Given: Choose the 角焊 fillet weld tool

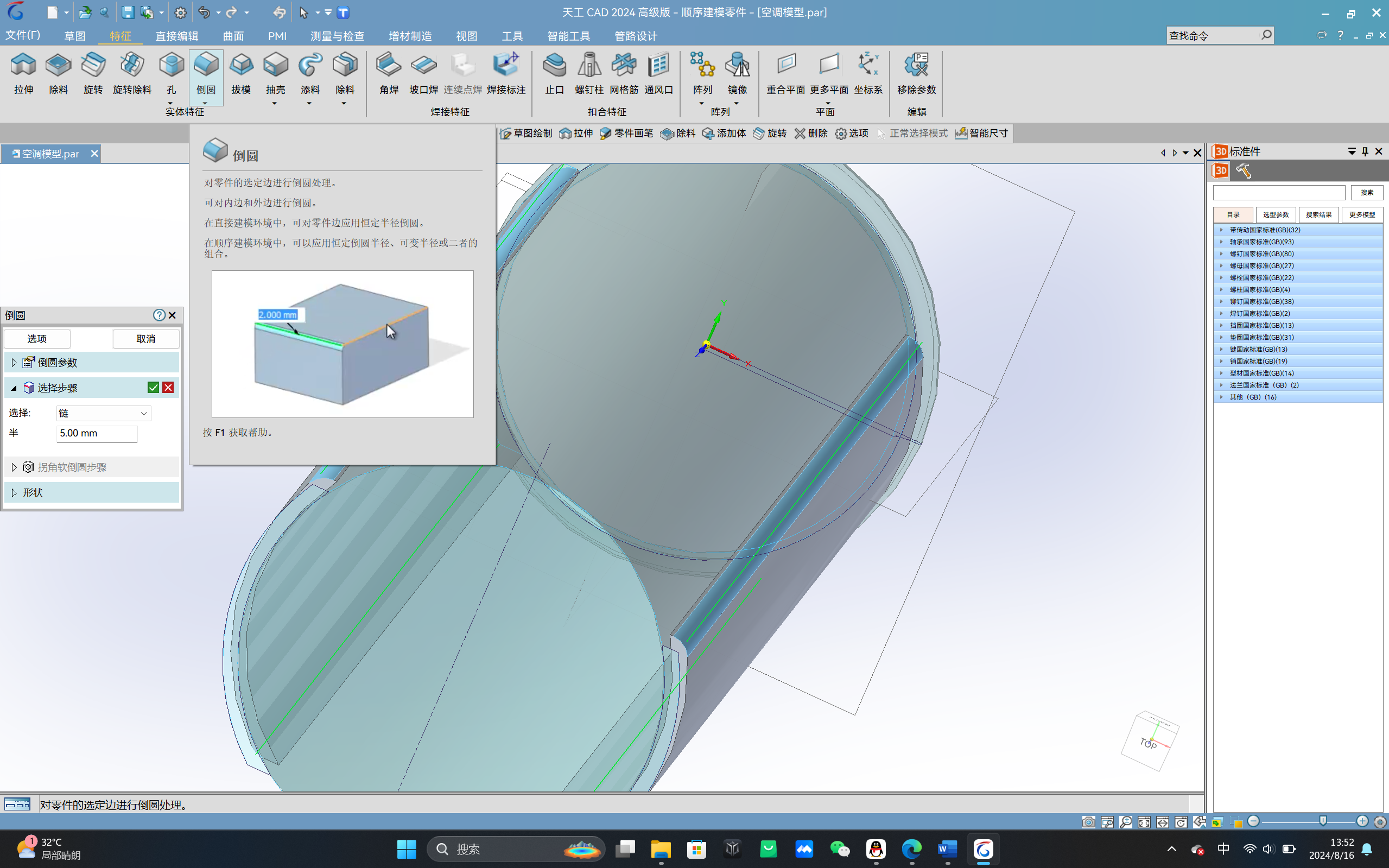Looking at the screenshot, I should (389, 73).
